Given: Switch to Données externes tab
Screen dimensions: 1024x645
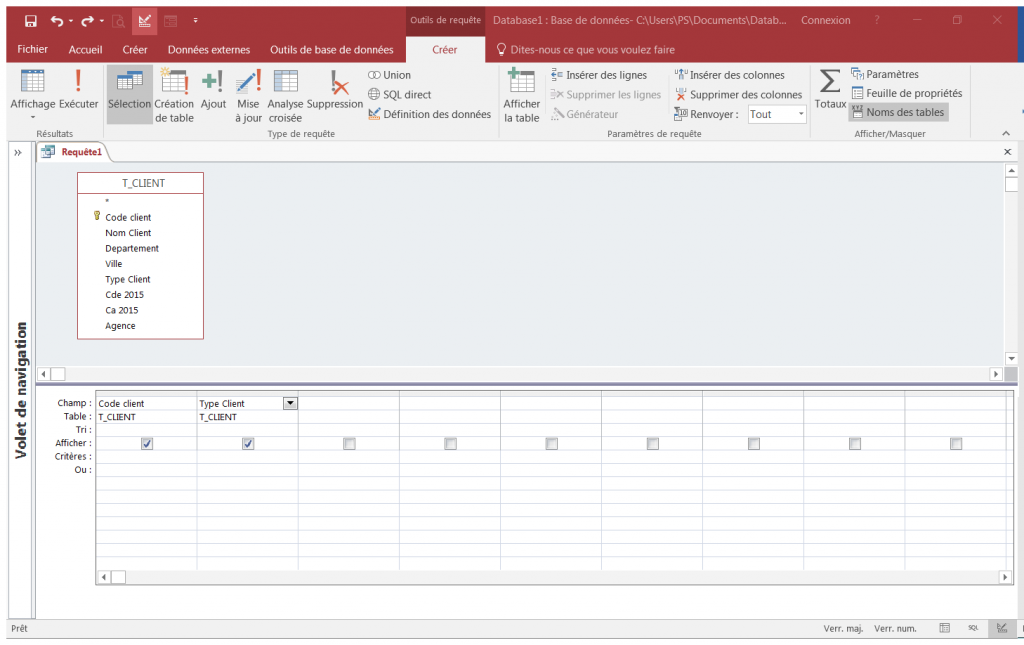Looking at the screenshot, I should [x=209, y=50].
